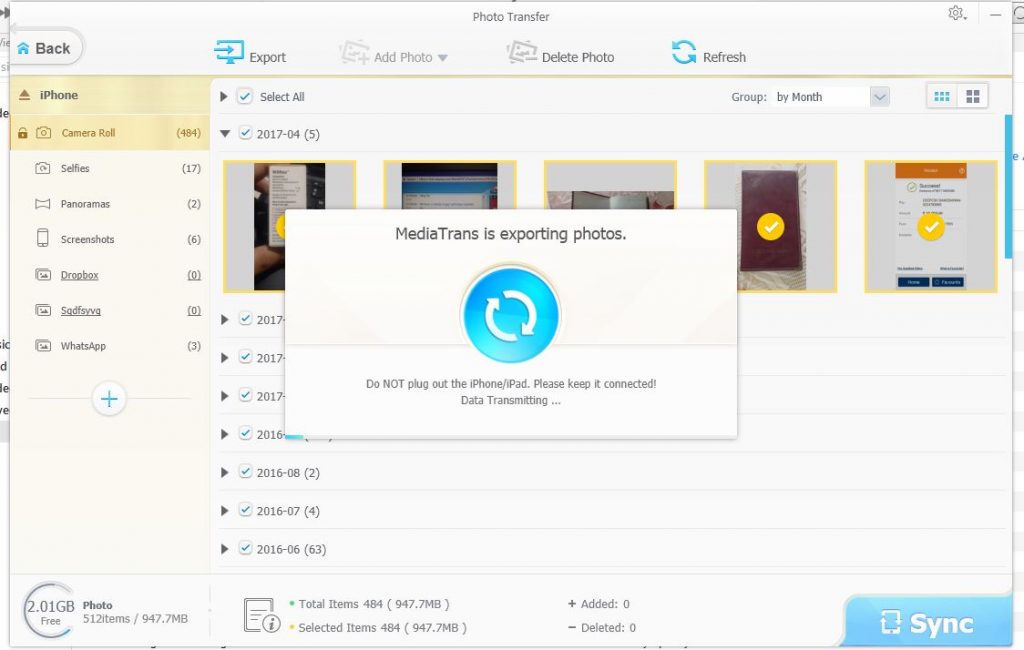Expand the 2016-08 photo group
The width and height of the screenshot is (1024, 650).
click(x=225, y=473)
